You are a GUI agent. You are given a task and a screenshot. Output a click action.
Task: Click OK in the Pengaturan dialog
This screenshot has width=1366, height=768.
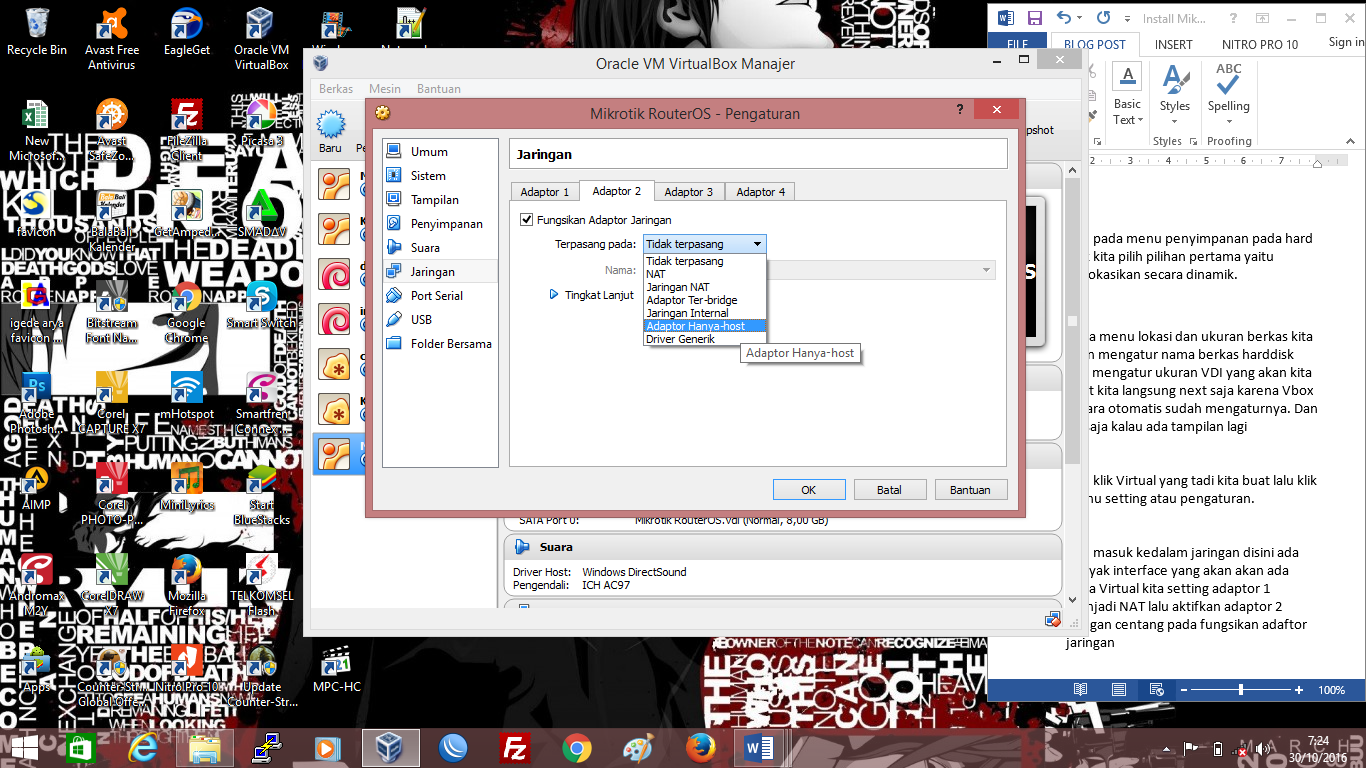pos(809,490)
